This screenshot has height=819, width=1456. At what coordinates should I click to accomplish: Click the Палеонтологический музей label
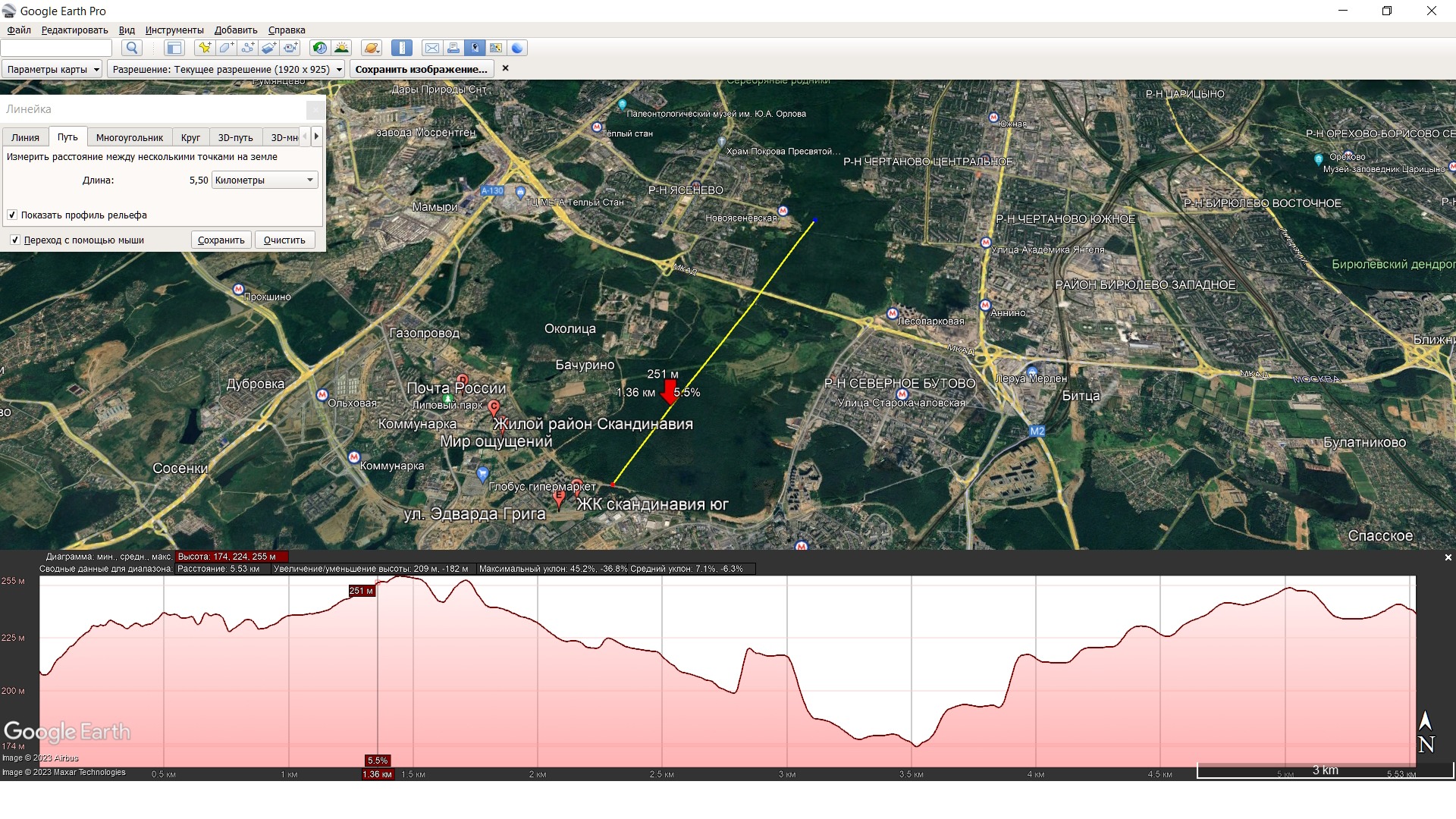[x=717, y=114]
